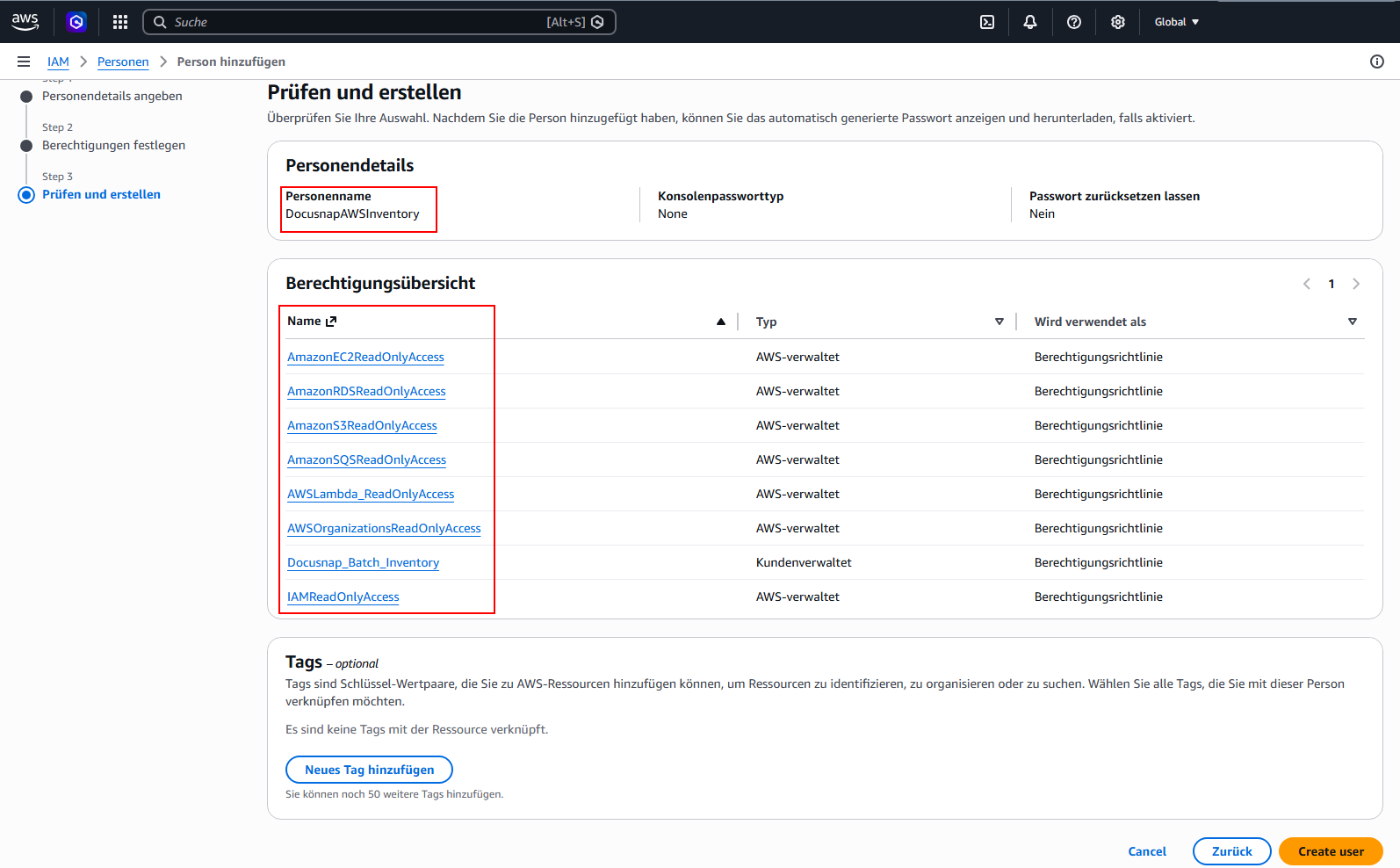
Task: Open AmazonSQSReadOnlyAccess policy link
Action: click(x=366, y=459)
